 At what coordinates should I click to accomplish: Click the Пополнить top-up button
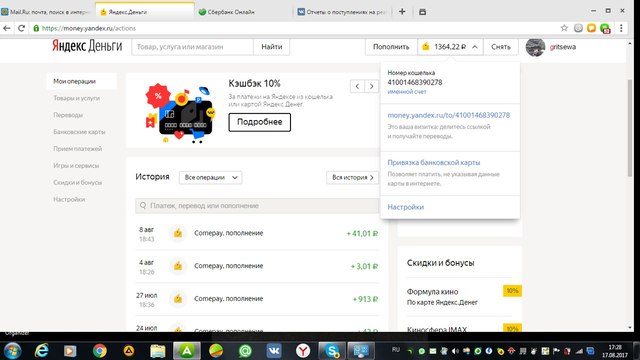tap(391, 47)
